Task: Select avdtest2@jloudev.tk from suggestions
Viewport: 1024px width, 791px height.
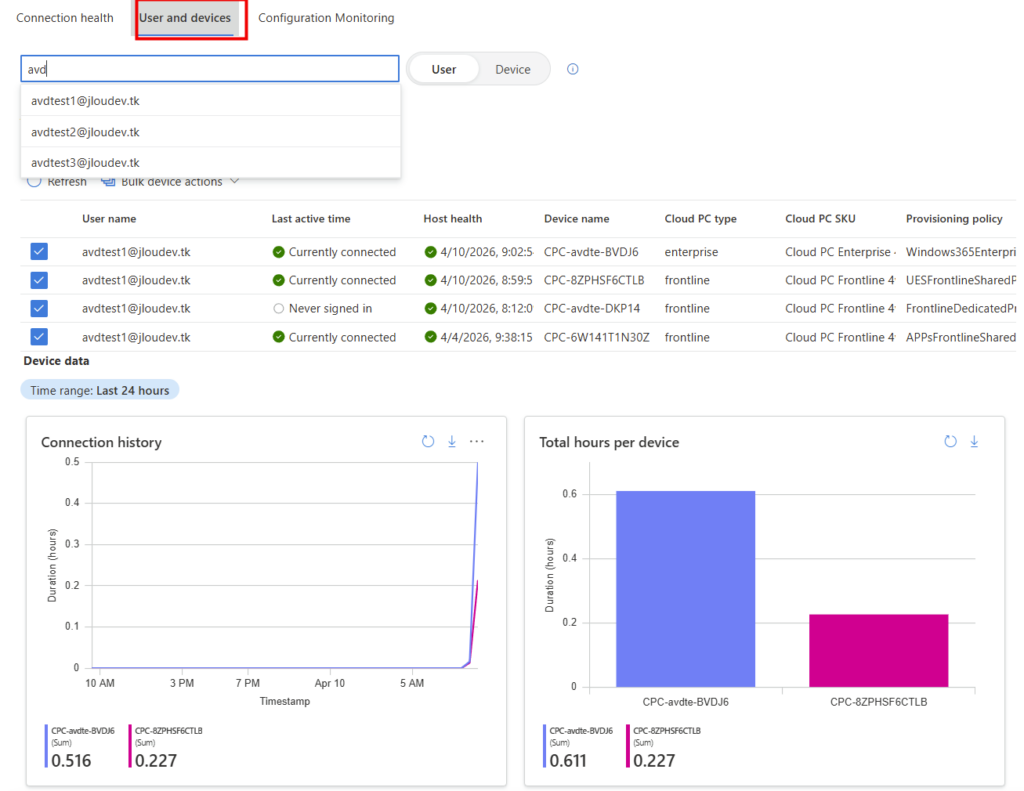Action: click(x=85, y=132)
